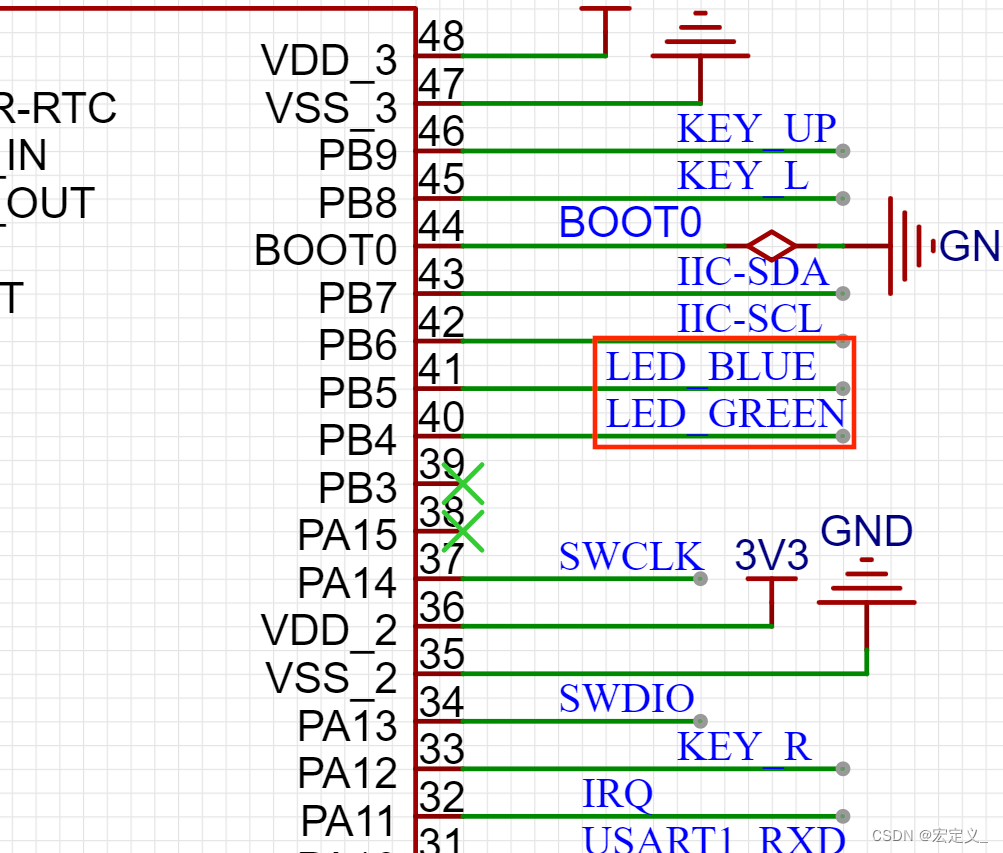Click the IRQ net label on pin 32
Screen dimensions: 1003x853
click(x=617, y=793)
